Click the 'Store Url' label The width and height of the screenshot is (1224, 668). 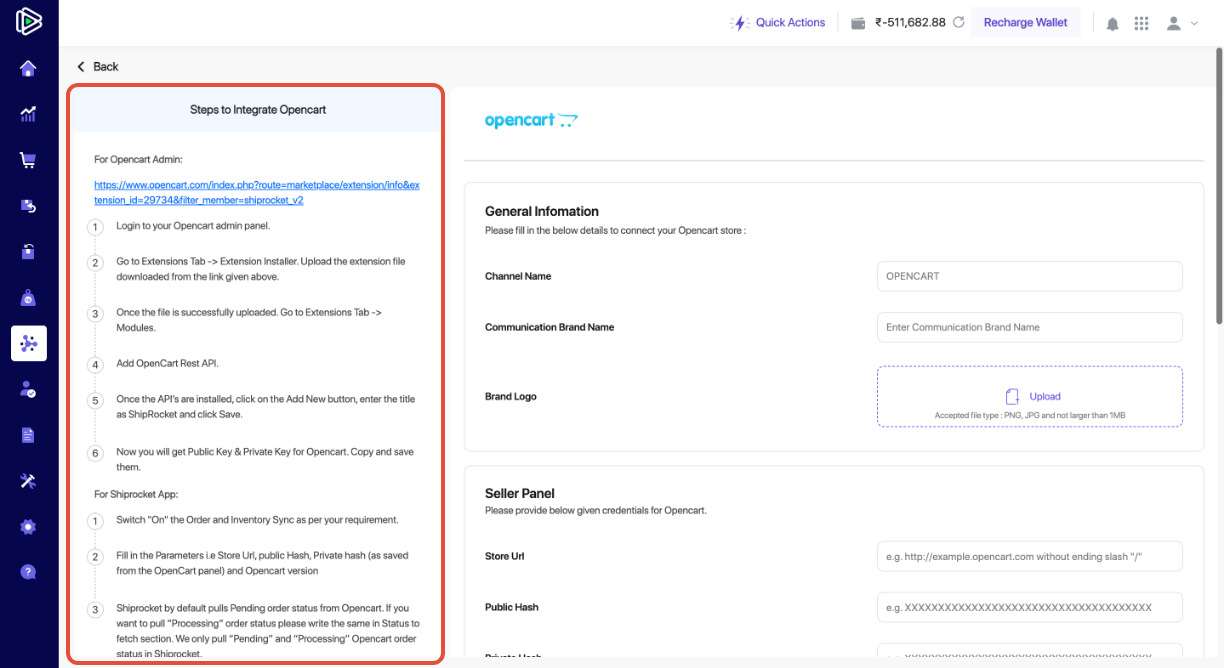[505, 556]
